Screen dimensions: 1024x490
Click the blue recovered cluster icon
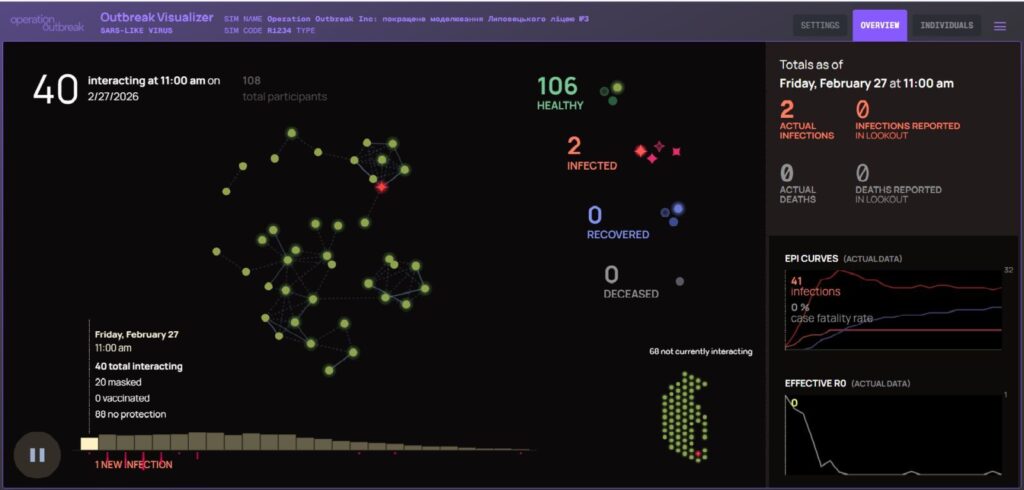[672, 212]
